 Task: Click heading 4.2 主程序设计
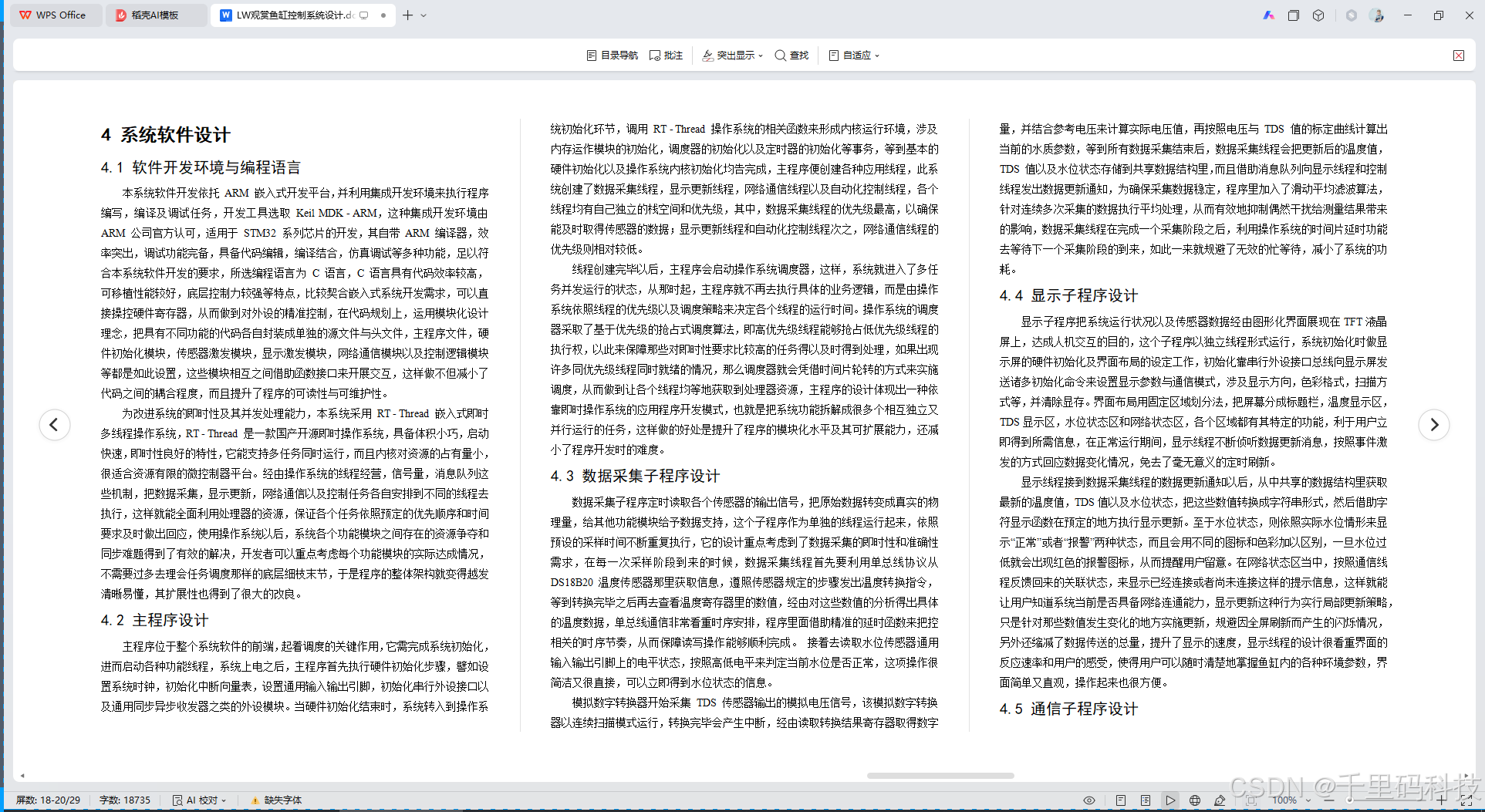pos(154,620)
